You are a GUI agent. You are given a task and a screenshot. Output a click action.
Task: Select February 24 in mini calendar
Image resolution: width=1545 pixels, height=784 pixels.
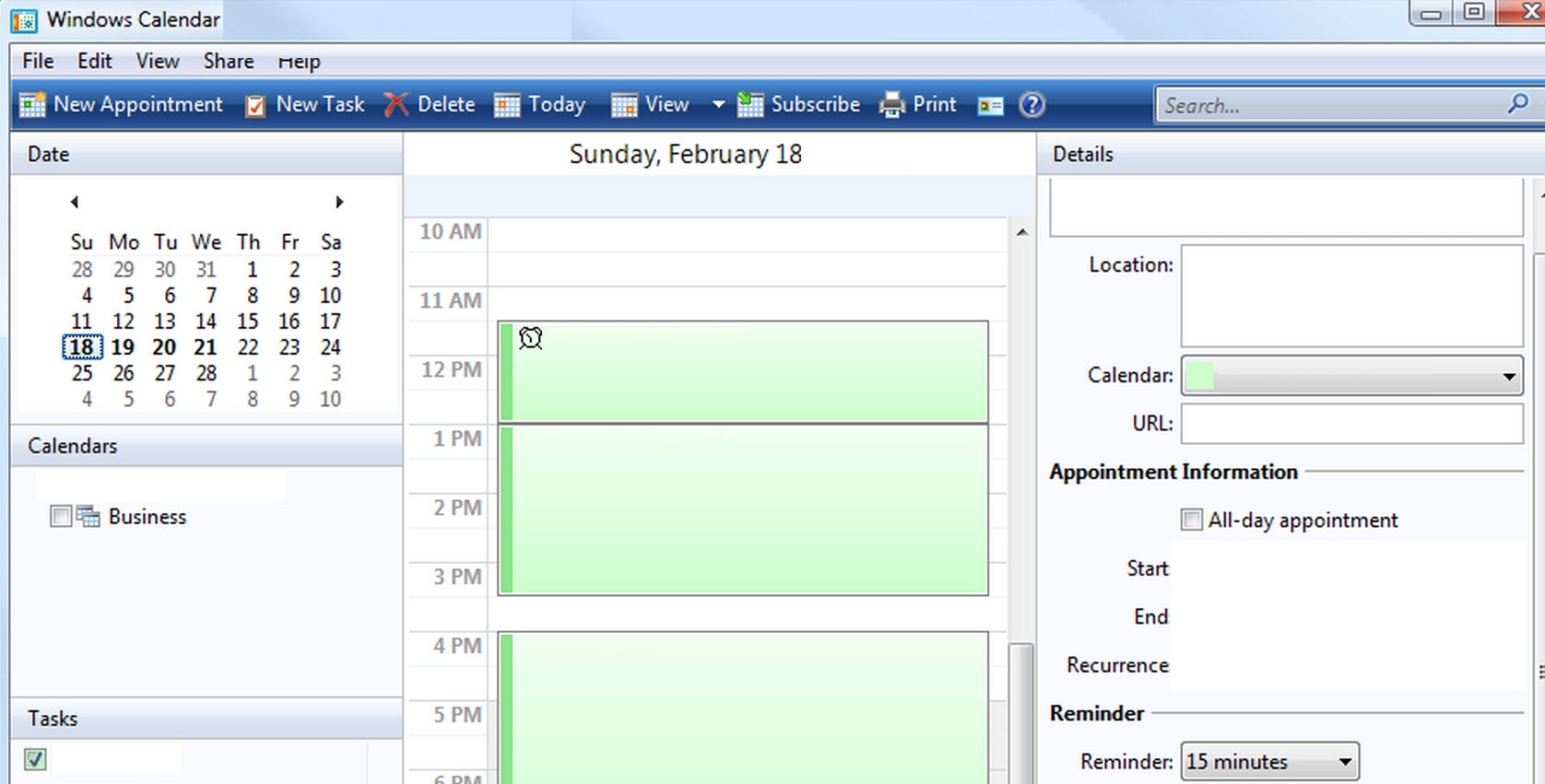pos(330,347)
